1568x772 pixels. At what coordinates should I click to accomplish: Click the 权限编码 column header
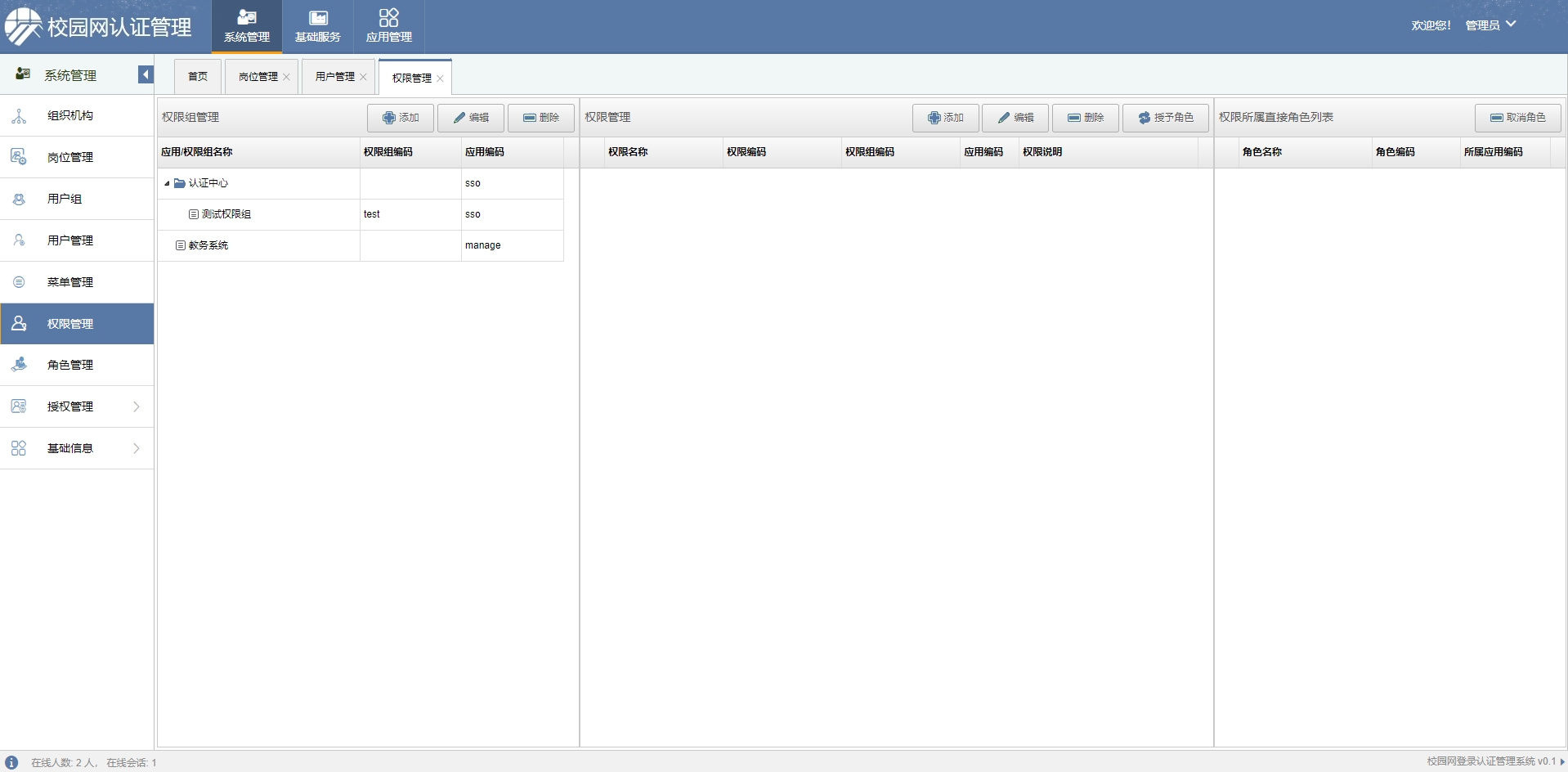click(x=782, y=152)
